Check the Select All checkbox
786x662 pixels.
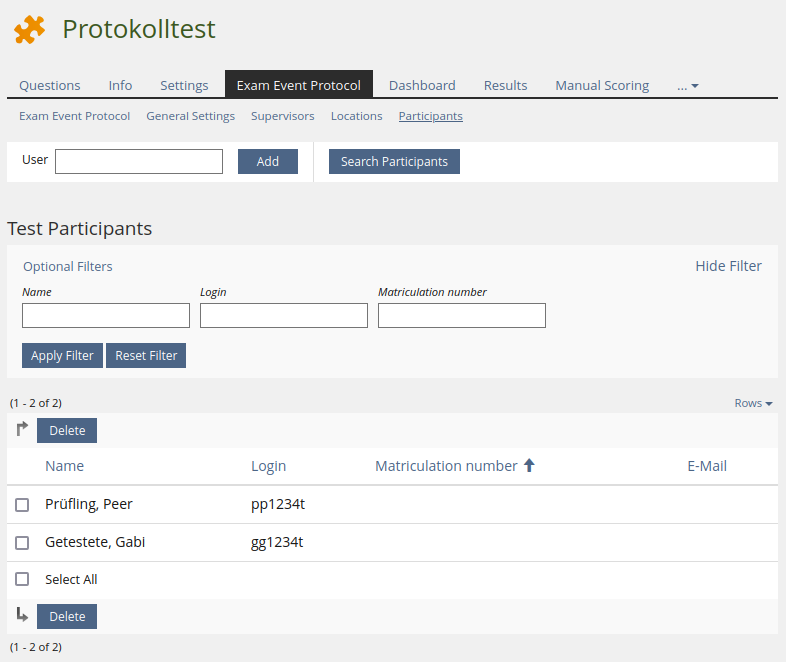tap(22, 580)
